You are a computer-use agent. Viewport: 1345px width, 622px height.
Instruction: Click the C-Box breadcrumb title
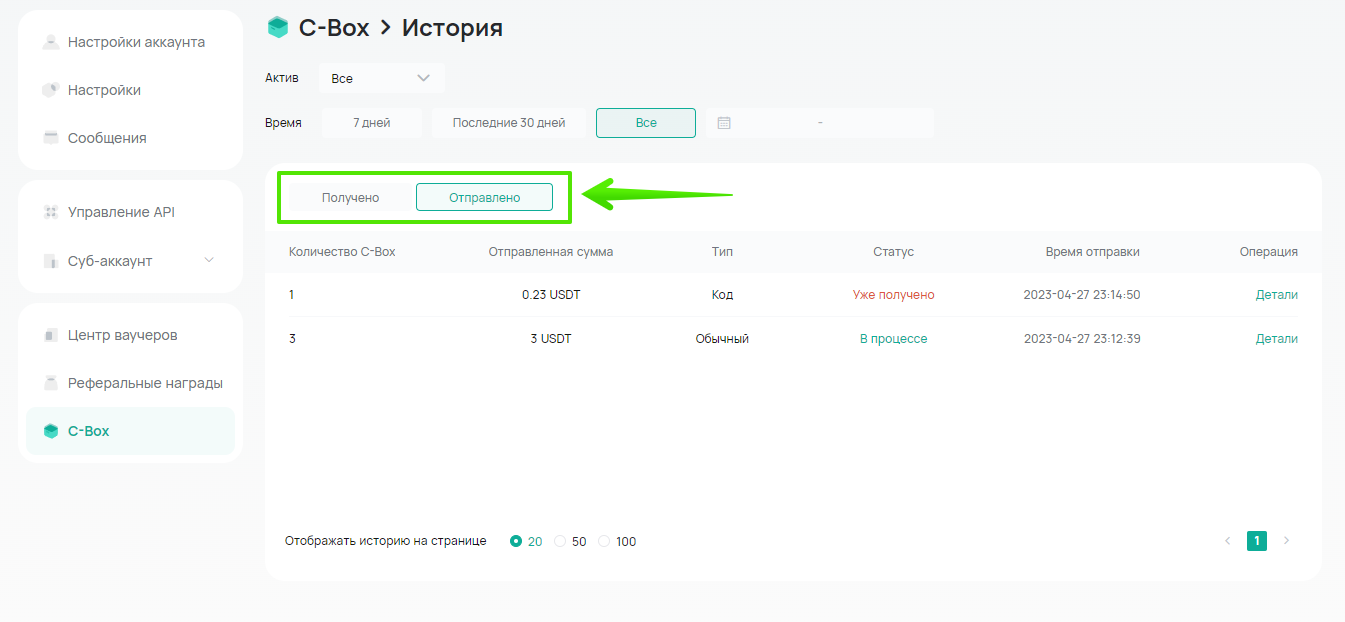coord(333,28)
